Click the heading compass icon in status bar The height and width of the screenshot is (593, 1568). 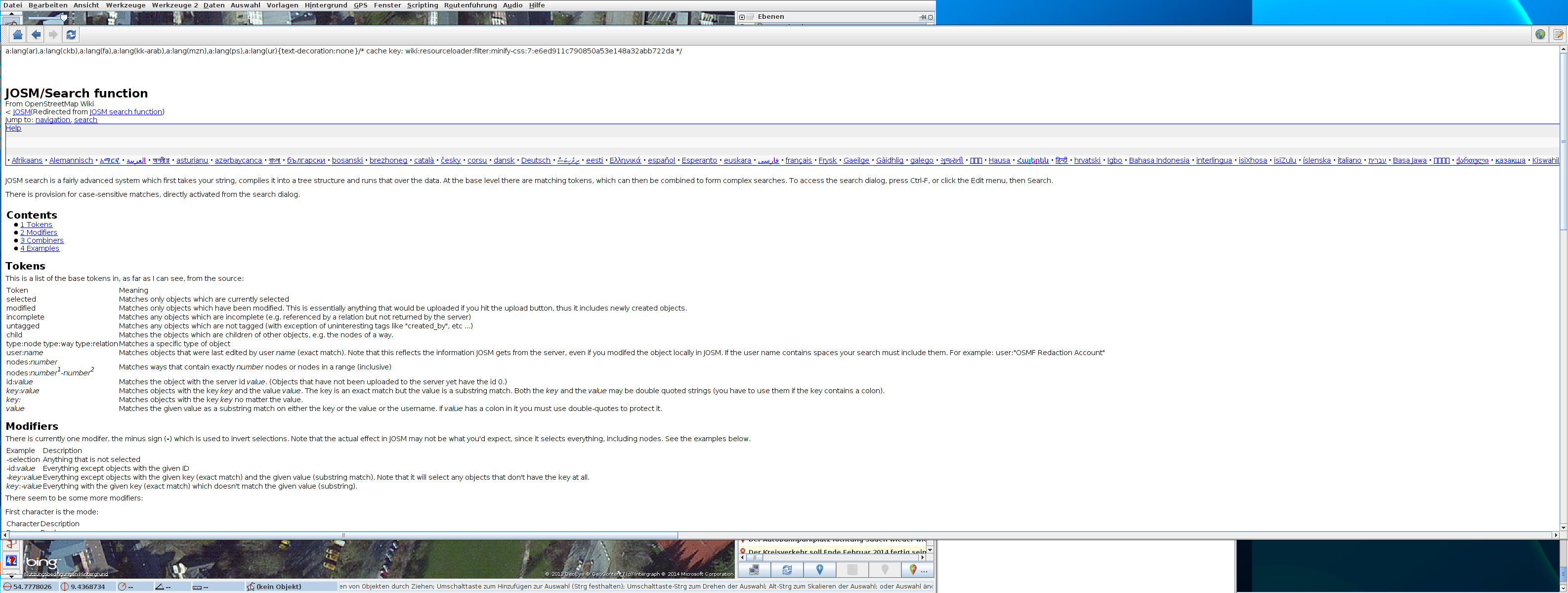click(x=122, y=587)
